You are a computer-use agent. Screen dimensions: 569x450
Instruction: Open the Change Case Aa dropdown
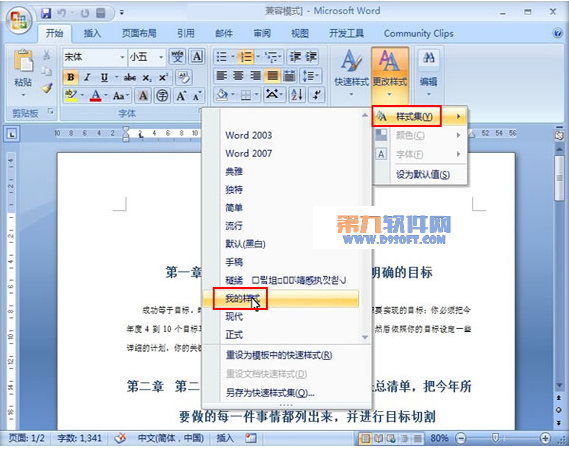tap(120, 96)
